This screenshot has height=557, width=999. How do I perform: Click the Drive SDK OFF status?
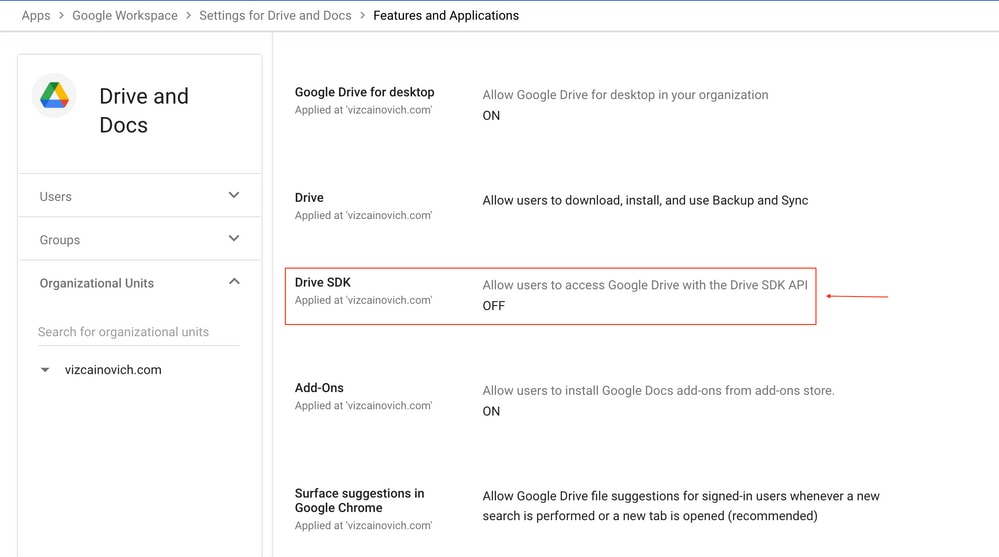(x=494, y=306)
